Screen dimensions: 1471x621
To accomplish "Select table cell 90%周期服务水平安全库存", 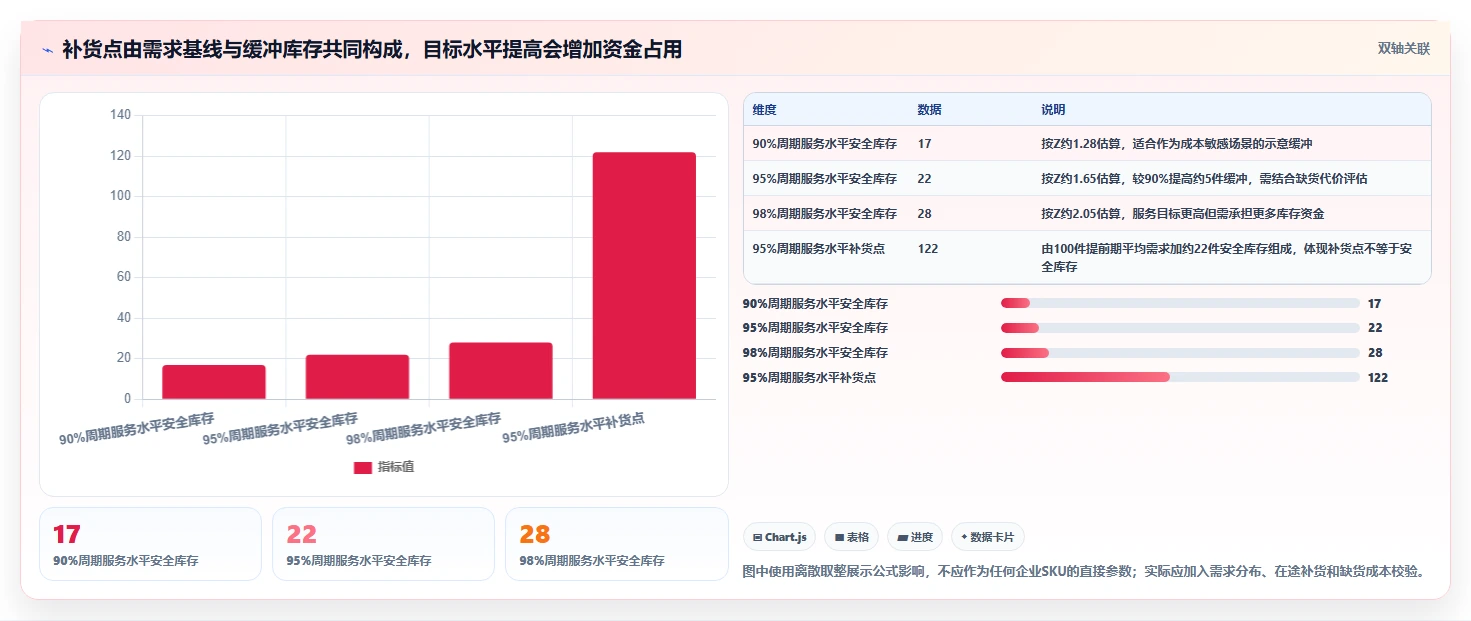I will (825, 144).
